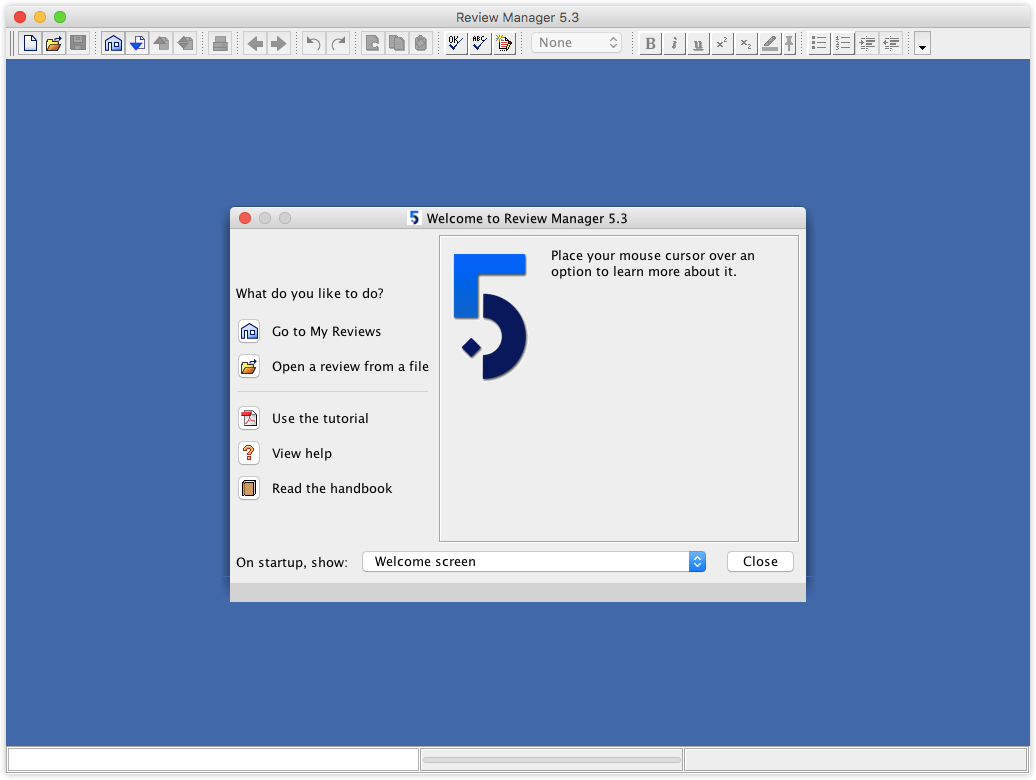The image size is (1036, 780).
Task: Click the tutorial PDF icon in the welcome dialog
Action: 249,418
